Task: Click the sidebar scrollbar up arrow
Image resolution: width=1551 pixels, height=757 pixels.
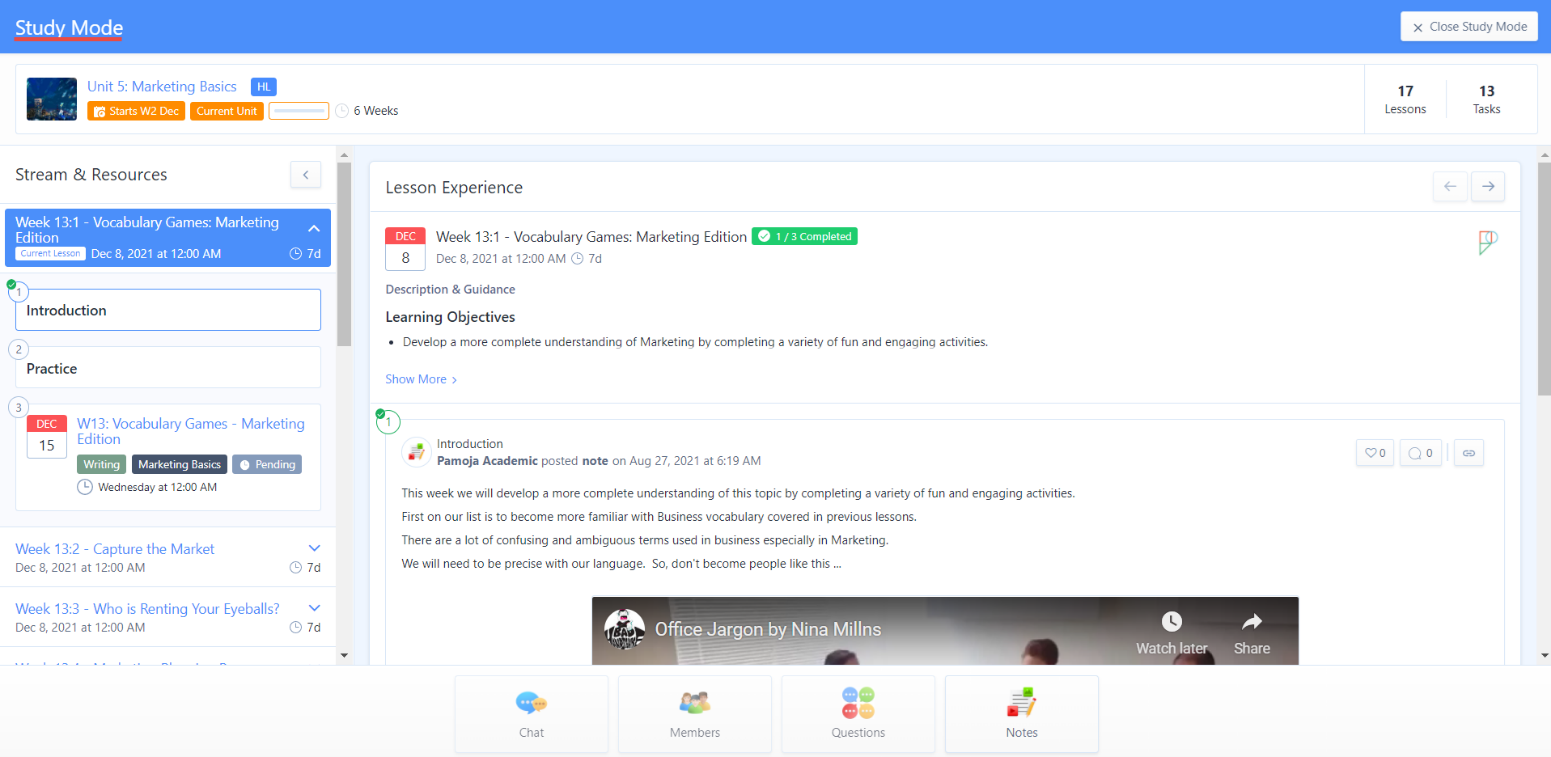Action: (344, 155)
